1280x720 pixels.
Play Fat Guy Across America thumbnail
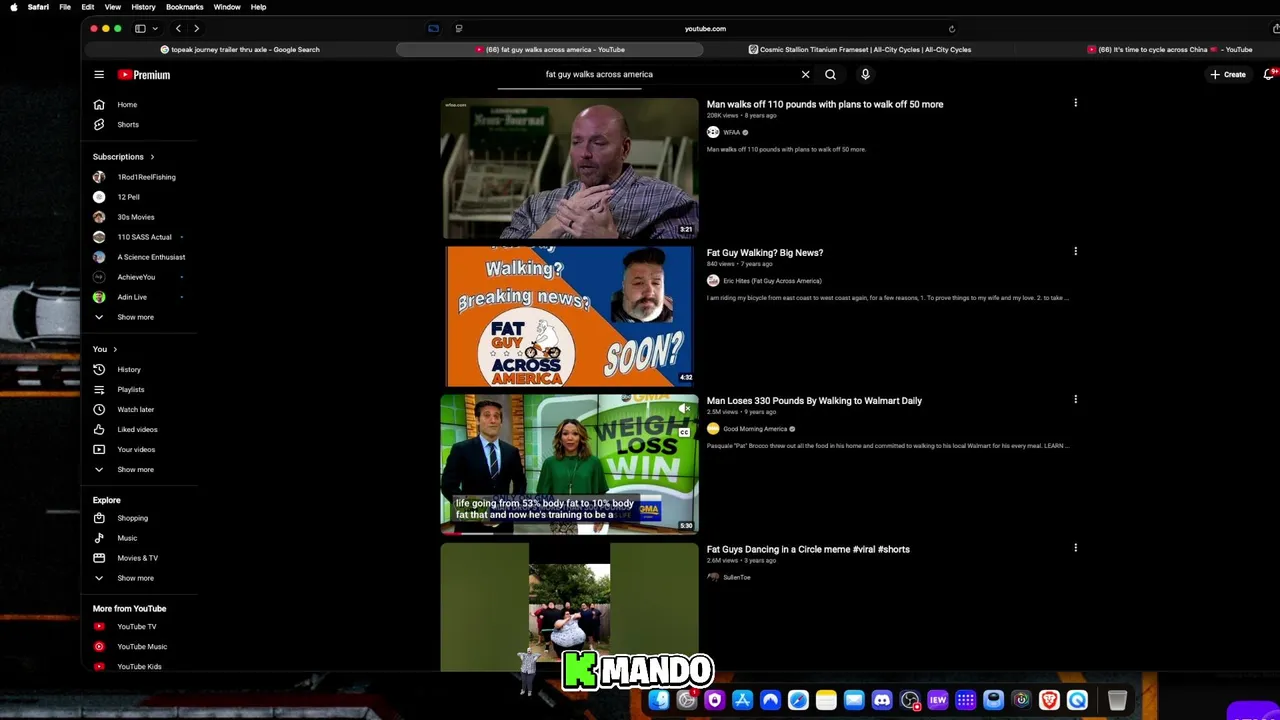[569, 316]
